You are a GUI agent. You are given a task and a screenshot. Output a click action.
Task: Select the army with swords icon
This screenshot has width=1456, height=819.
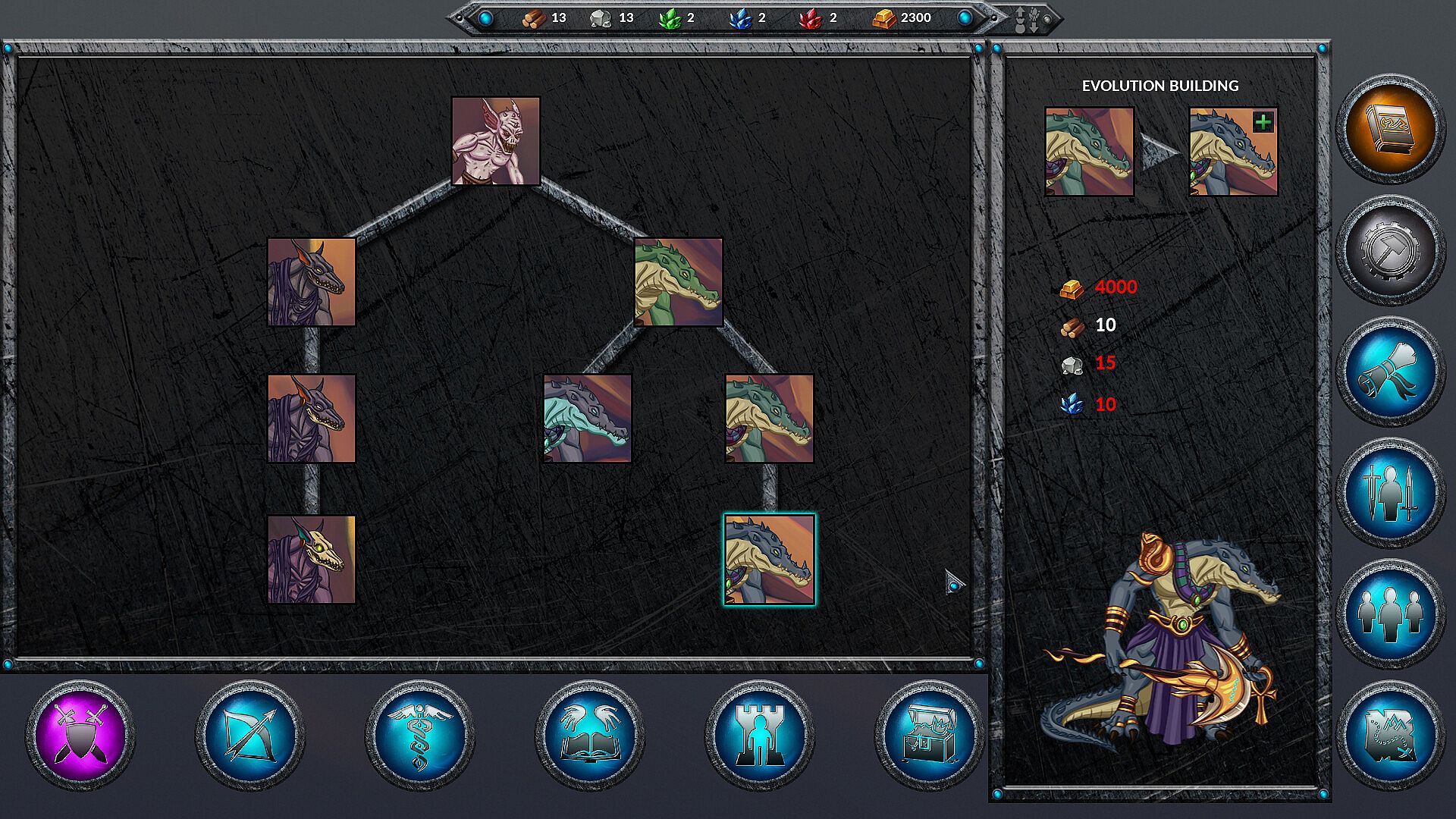click(1389, 493)
